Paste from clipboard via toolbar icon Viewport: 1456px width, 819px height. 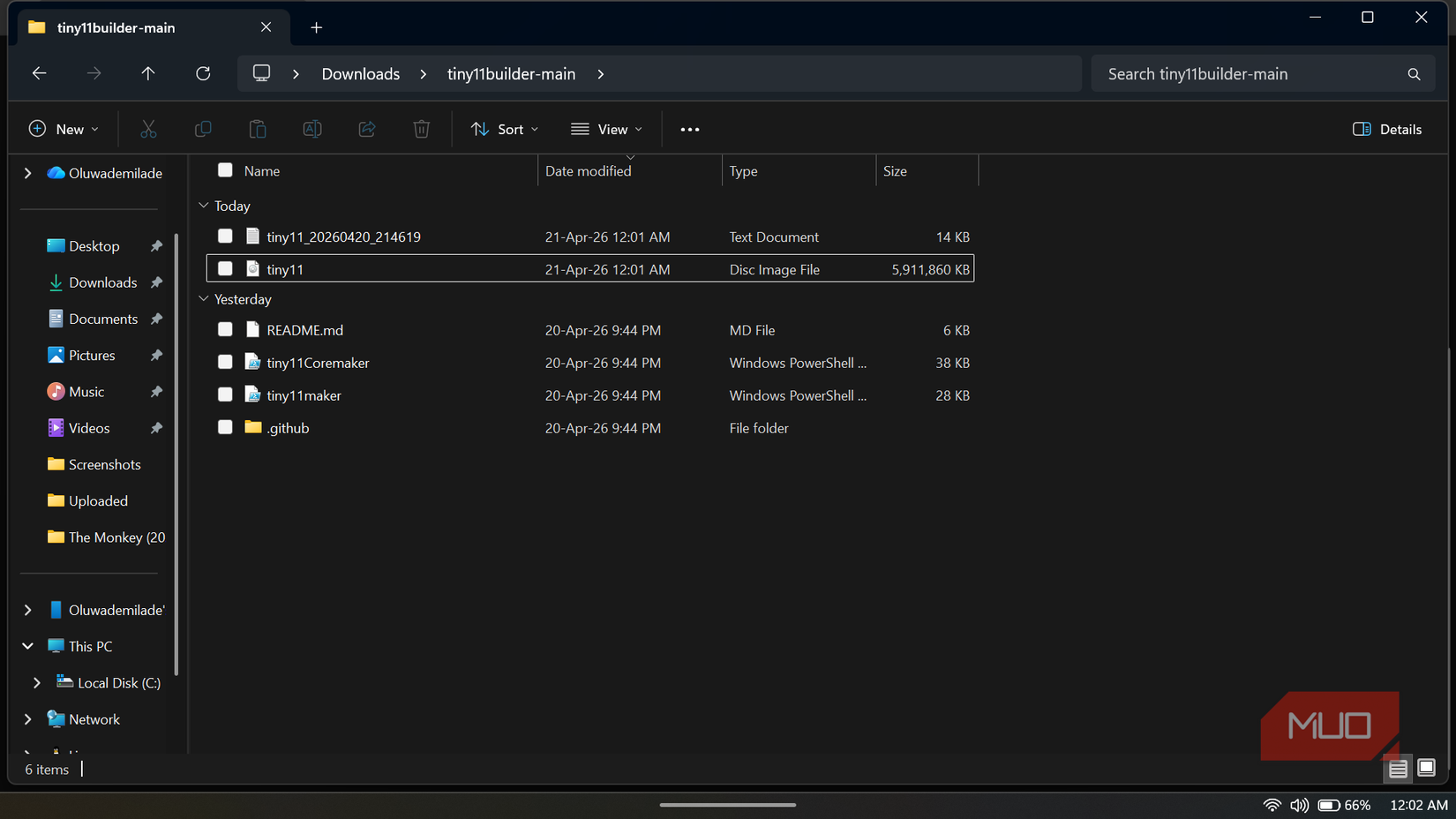point(258,129)
